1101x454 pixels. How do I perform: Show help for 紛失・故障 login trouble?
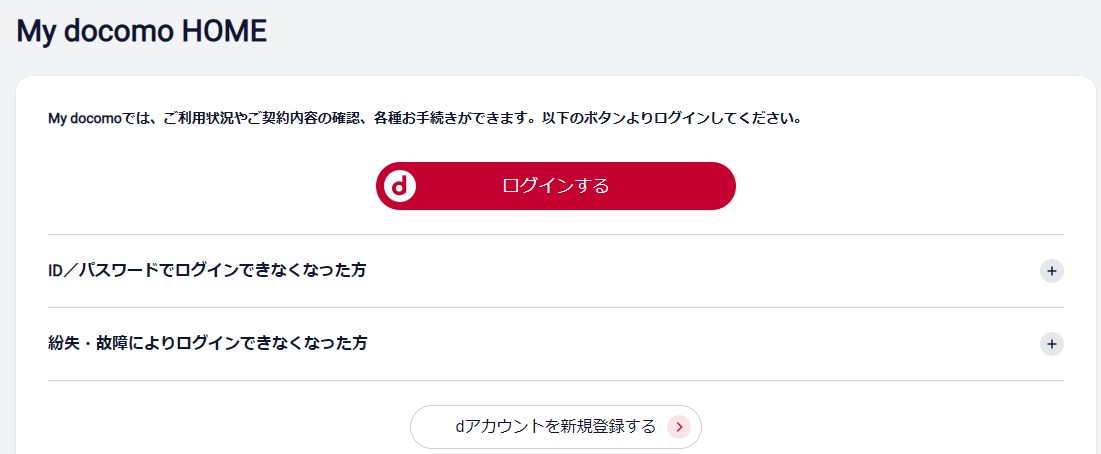[x=207, y=343]
